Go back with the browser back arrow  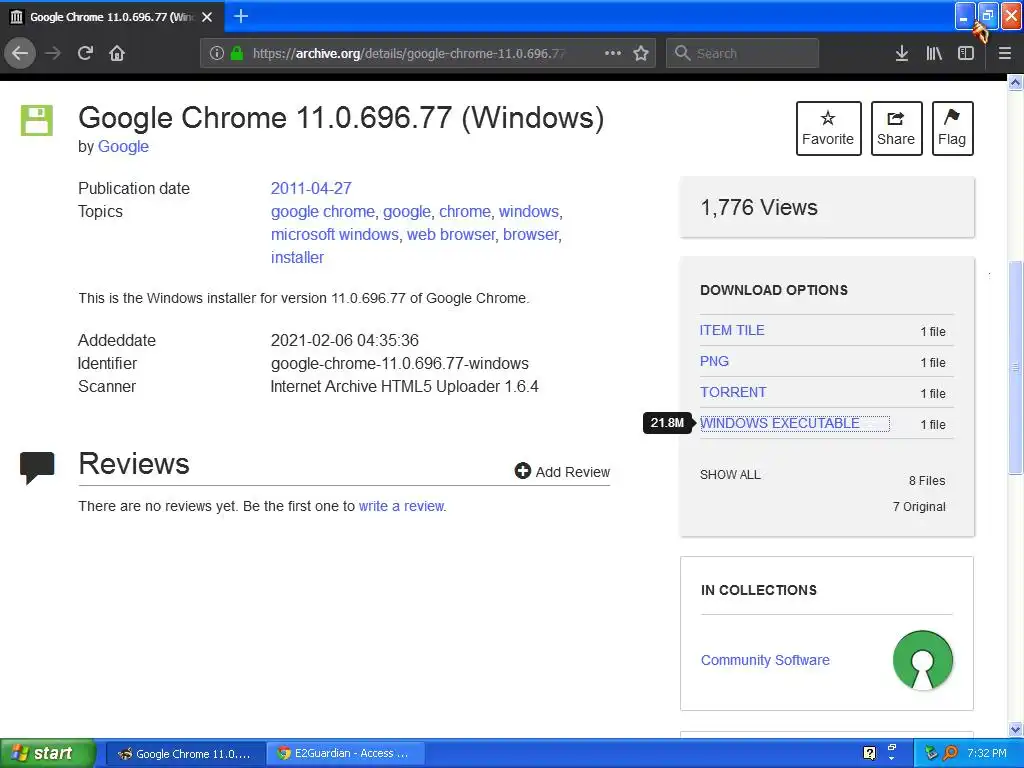point(20,53)
